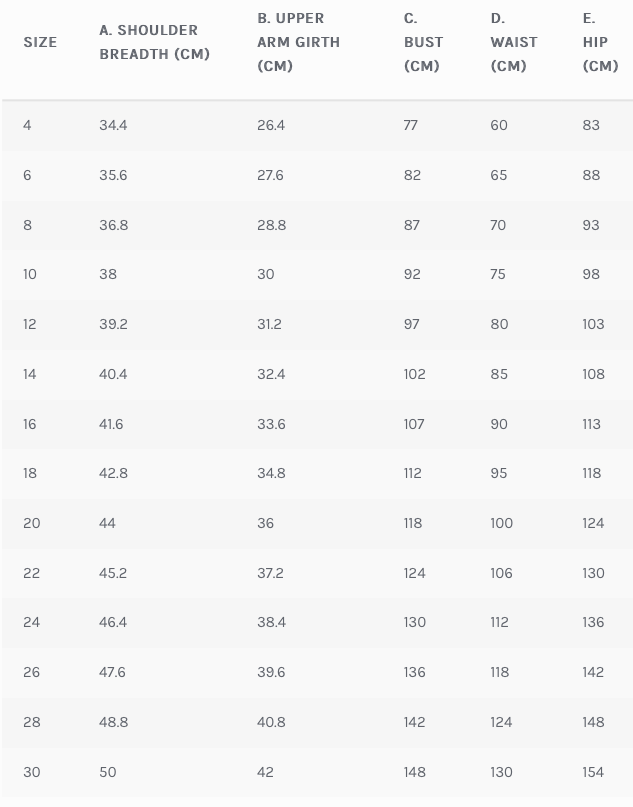The width and height of the screenshot is (633, 807).
Task: Click shoulder breadth value 42.8
Action: [113, 473]
